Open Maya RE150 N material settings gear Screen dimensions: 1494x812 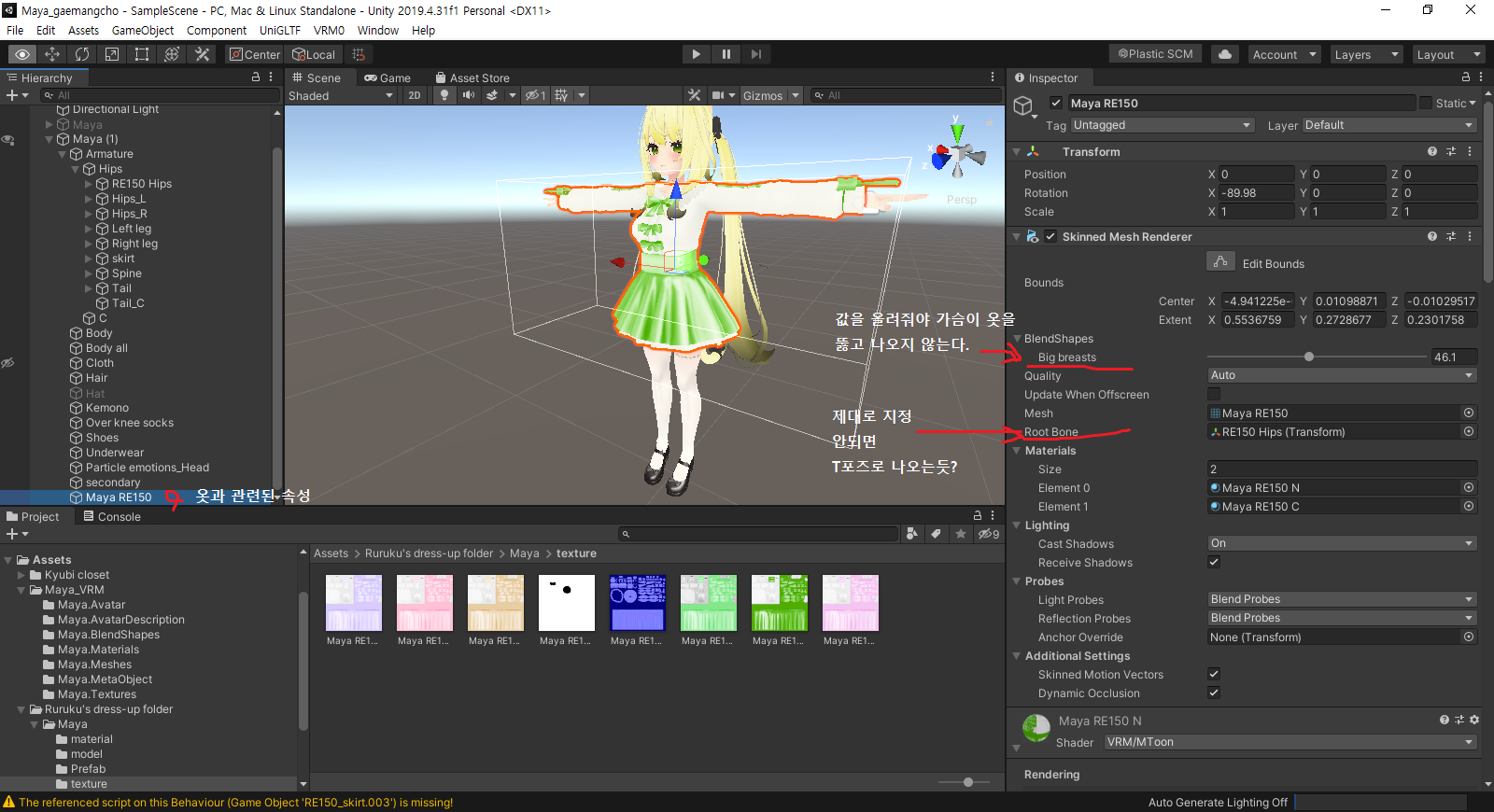point(1474,720)
